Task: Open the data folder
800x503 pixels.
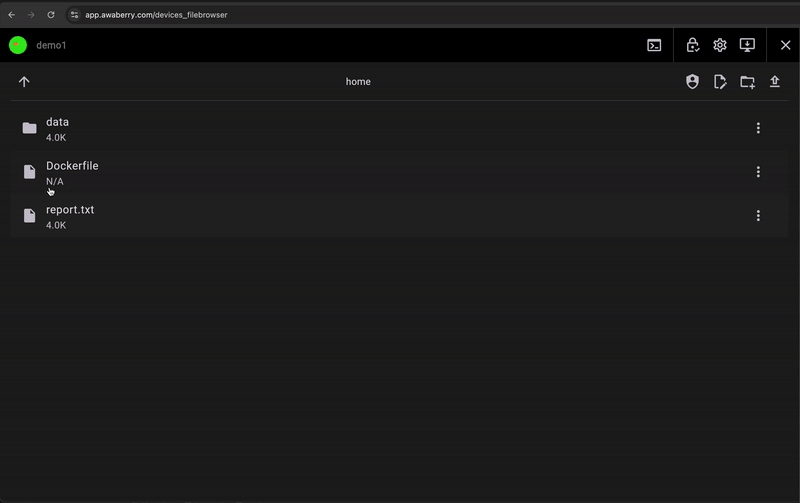Action: coord(399,128)
